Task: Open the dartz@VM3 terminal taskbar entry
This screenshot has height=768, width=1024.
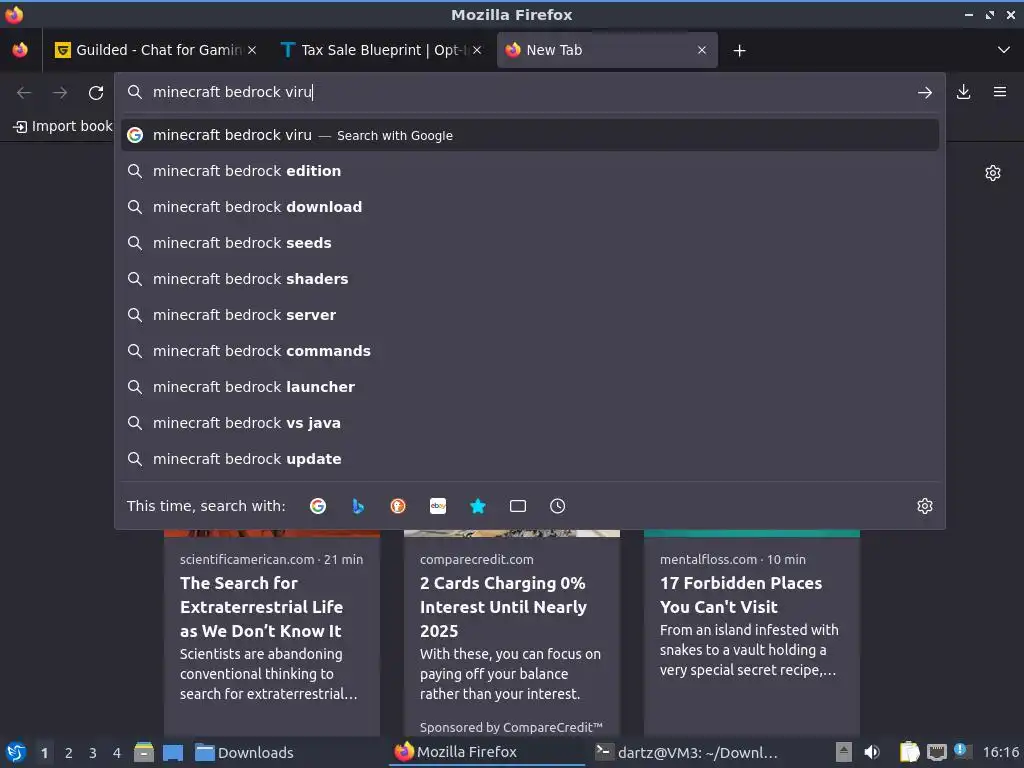Action: tap(688, 752)
